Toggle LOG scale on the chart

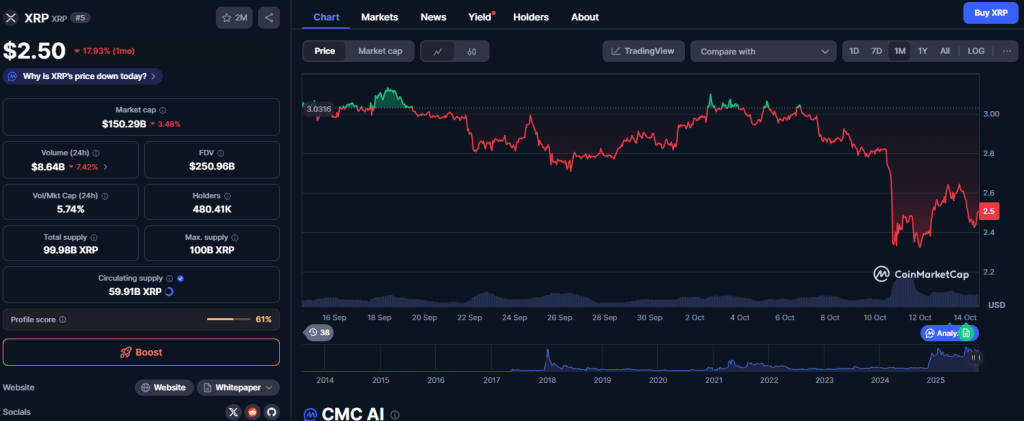click(976, 51)
